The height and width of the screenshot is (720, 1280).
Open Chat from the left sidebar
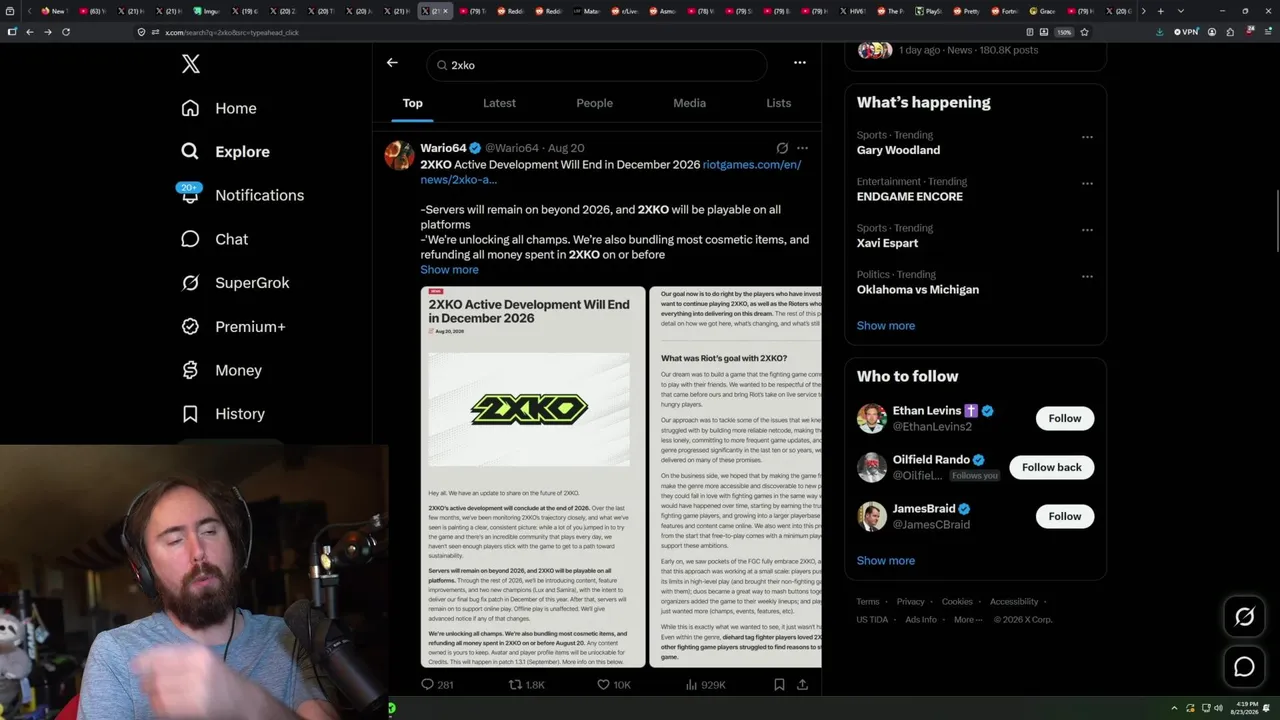214,239
